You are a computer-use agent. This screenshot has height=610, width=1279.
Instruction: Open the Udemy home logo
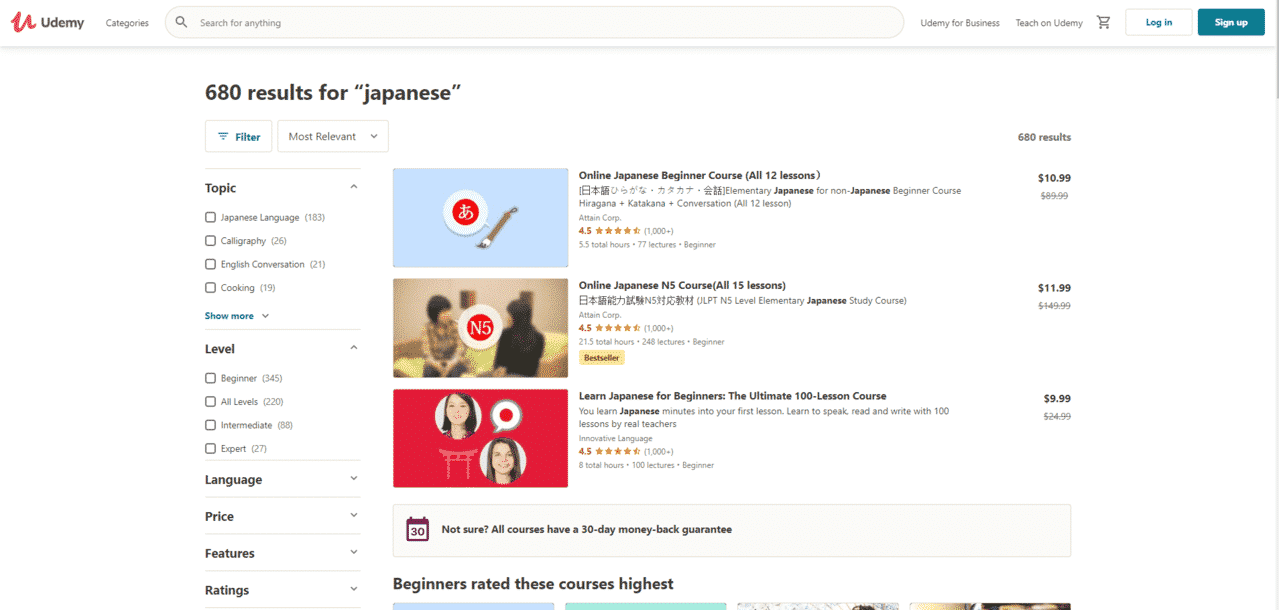point(47,22)
